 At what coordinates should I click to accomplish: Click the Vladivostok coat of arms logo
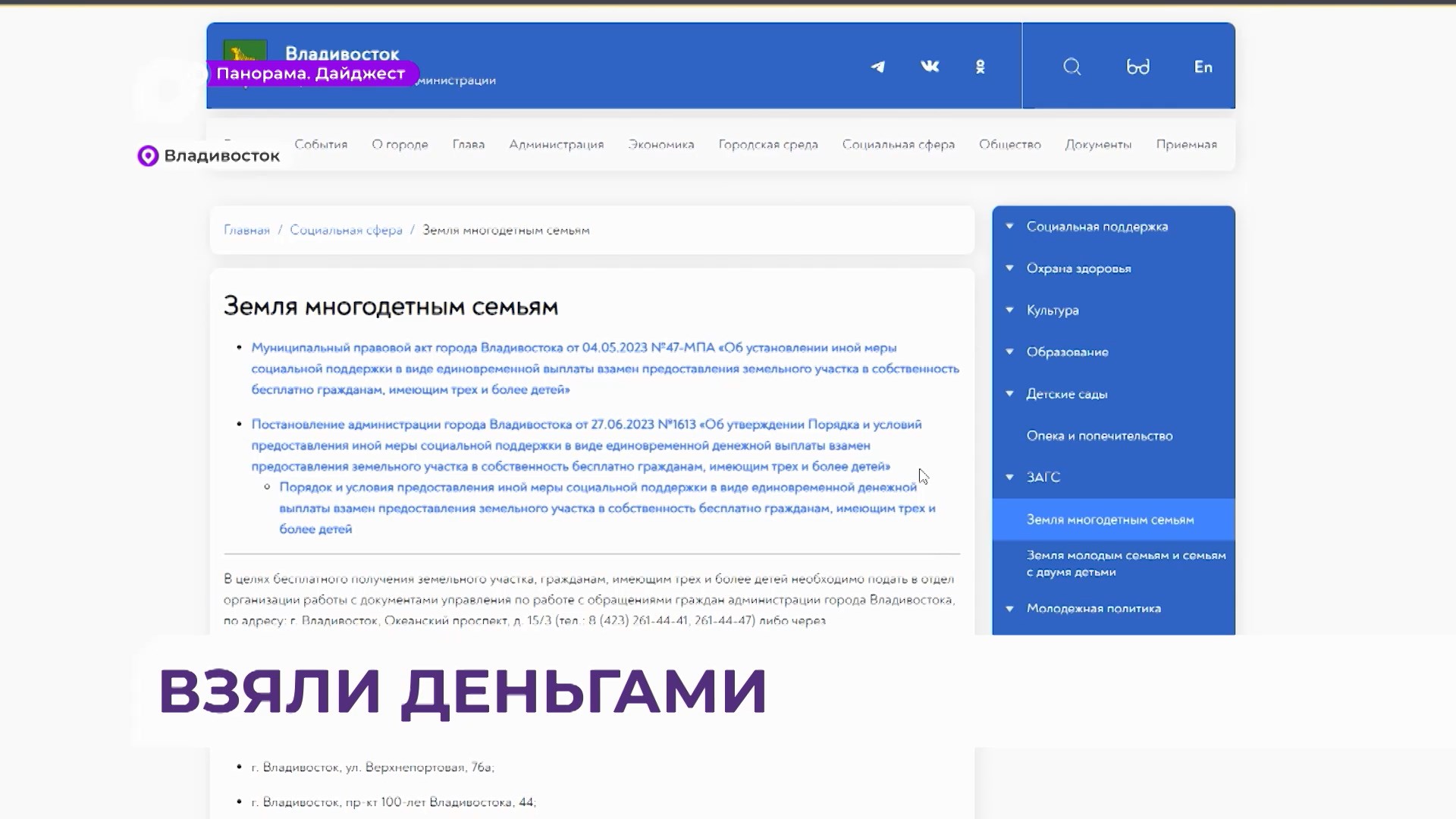245,50
